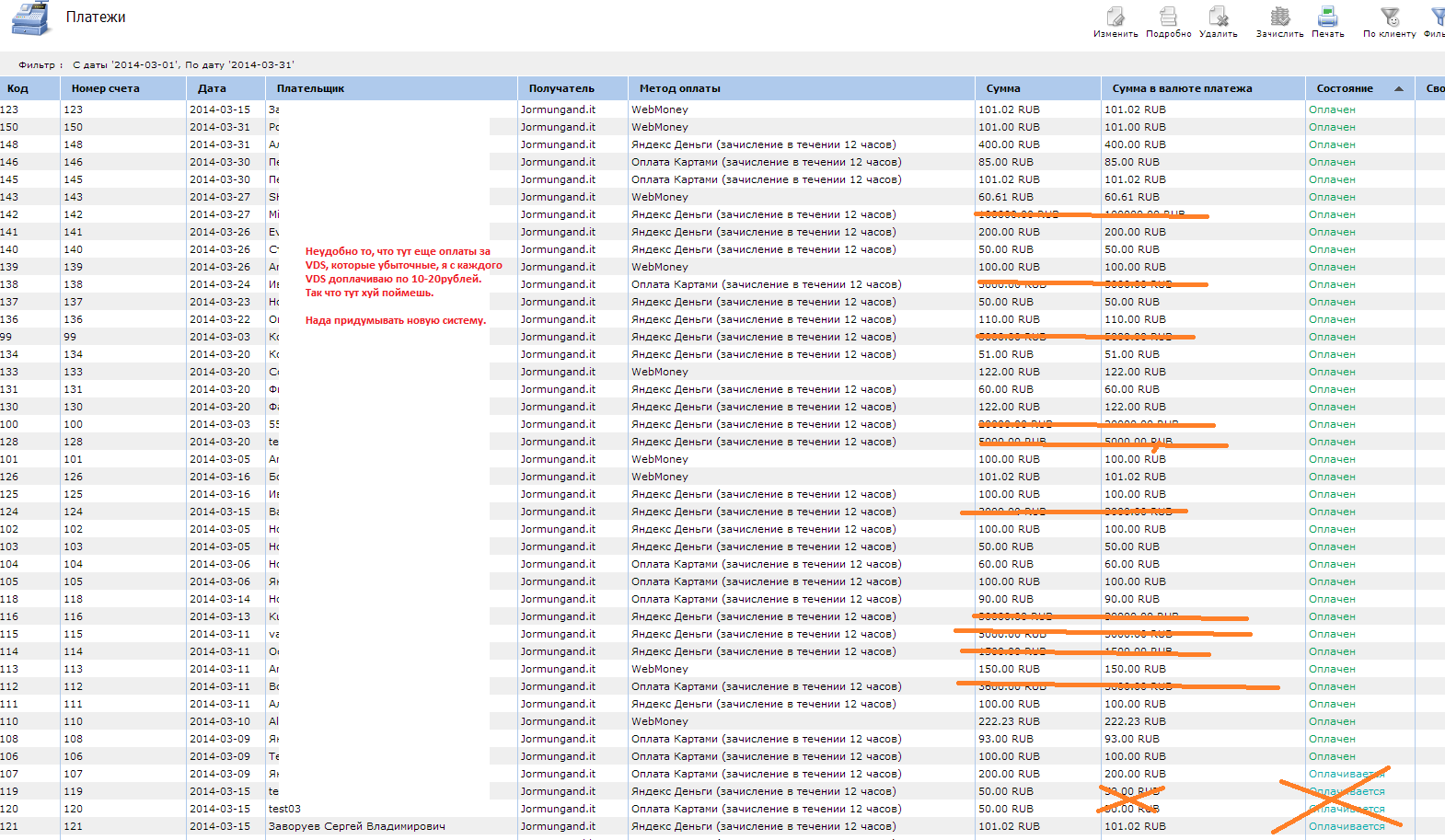The width and height of the screenshot is (1445, 840).
Task: Click the Изменить (Edit) toolbar icon
Action: tap(1116, 17)
